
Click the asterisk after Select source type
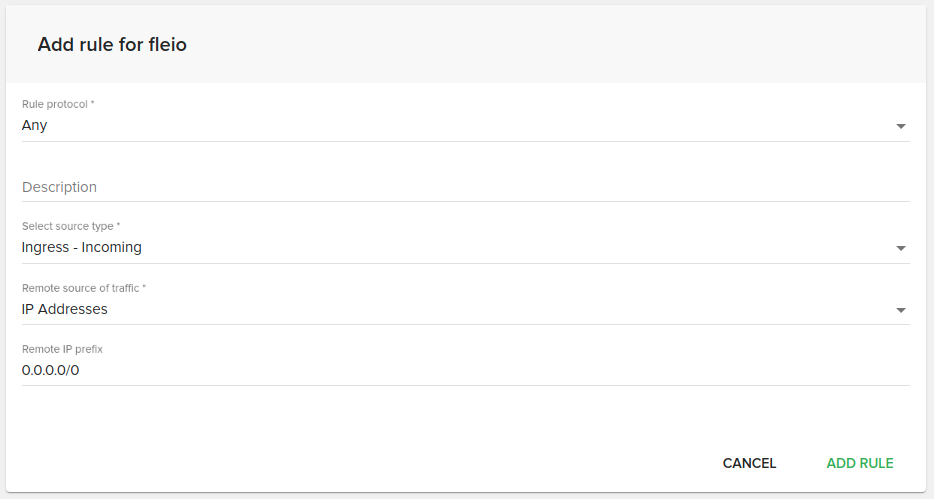[118, 226]
